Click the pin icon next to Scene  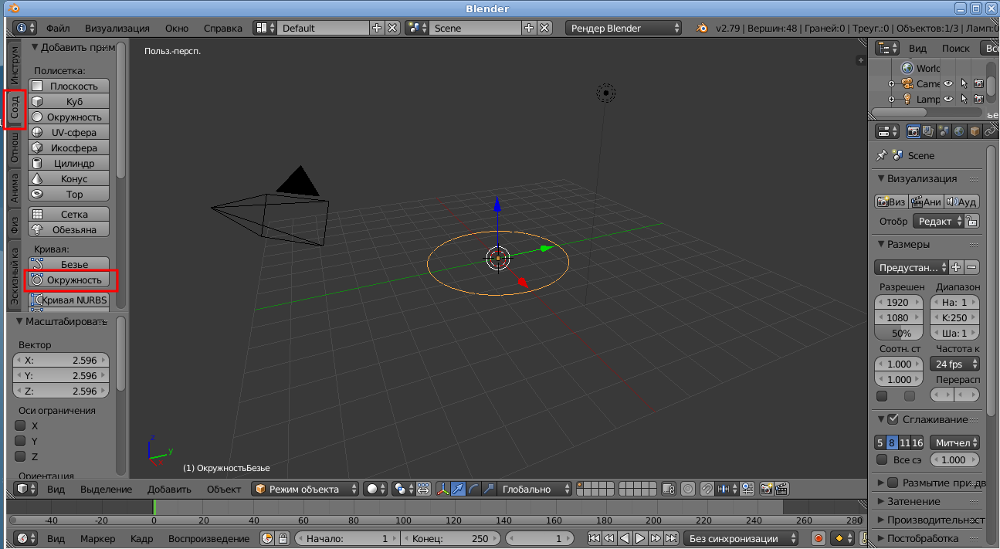(x=881, y=155)
